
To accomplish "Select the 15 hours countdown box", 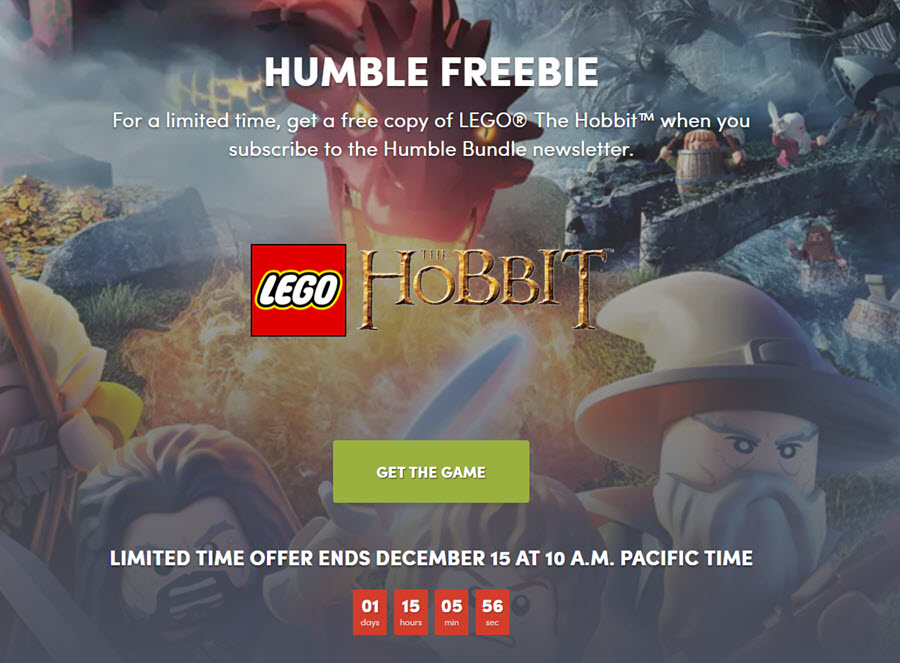I will (411, 612).
